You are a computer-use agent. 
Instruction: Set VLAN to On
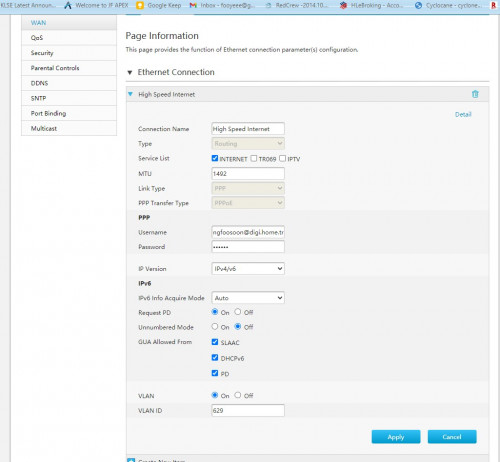215,395
